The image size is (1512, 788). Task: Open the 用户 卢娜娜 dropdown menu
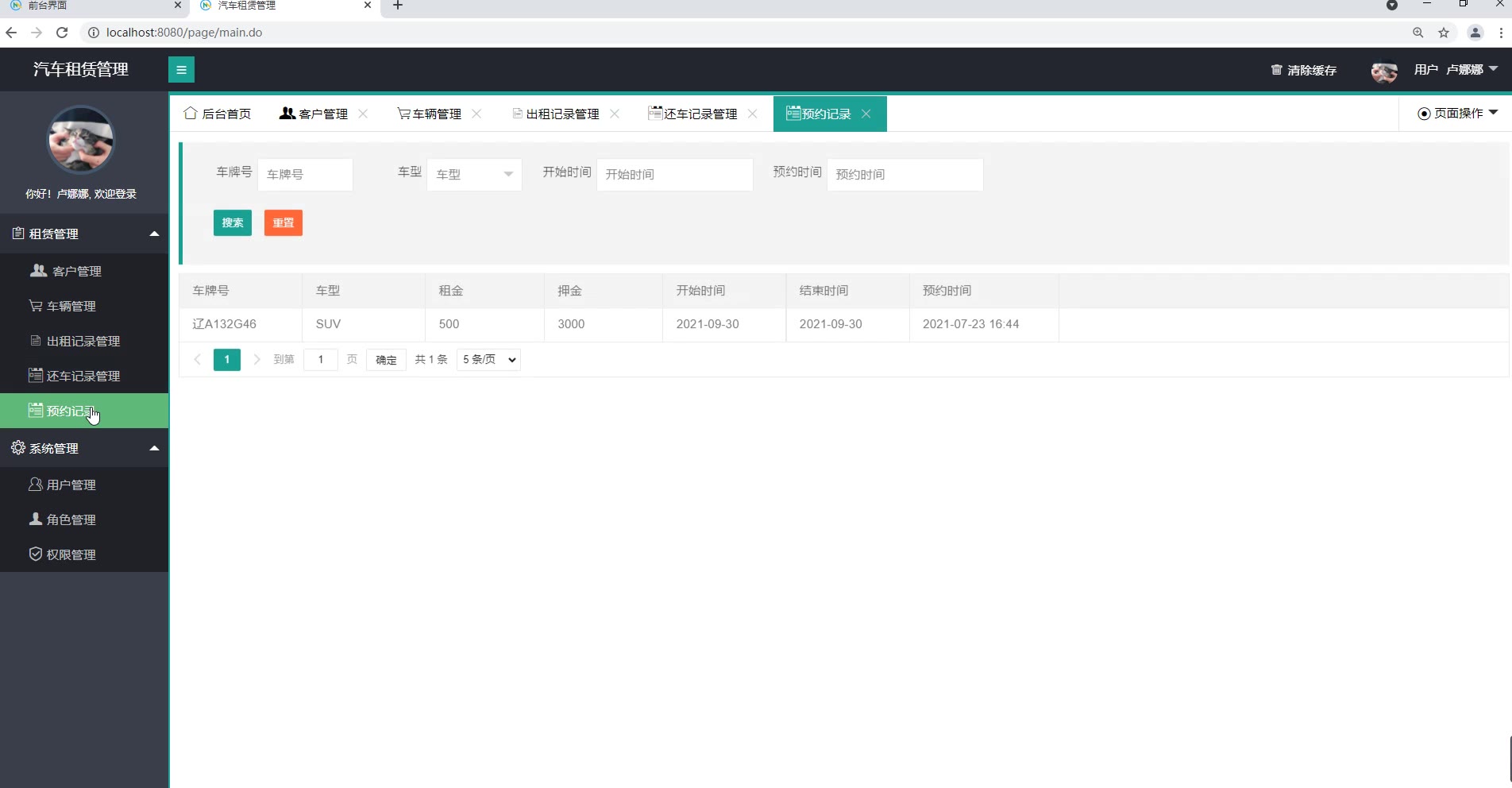coord(1456,70)
